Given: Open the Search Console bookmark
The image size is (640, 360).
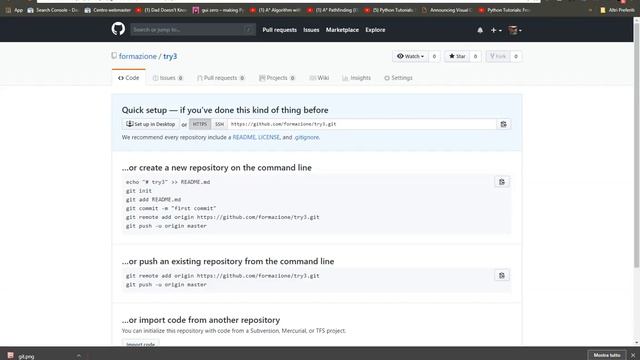Looking at the screenshot, I should coord(53,10).
